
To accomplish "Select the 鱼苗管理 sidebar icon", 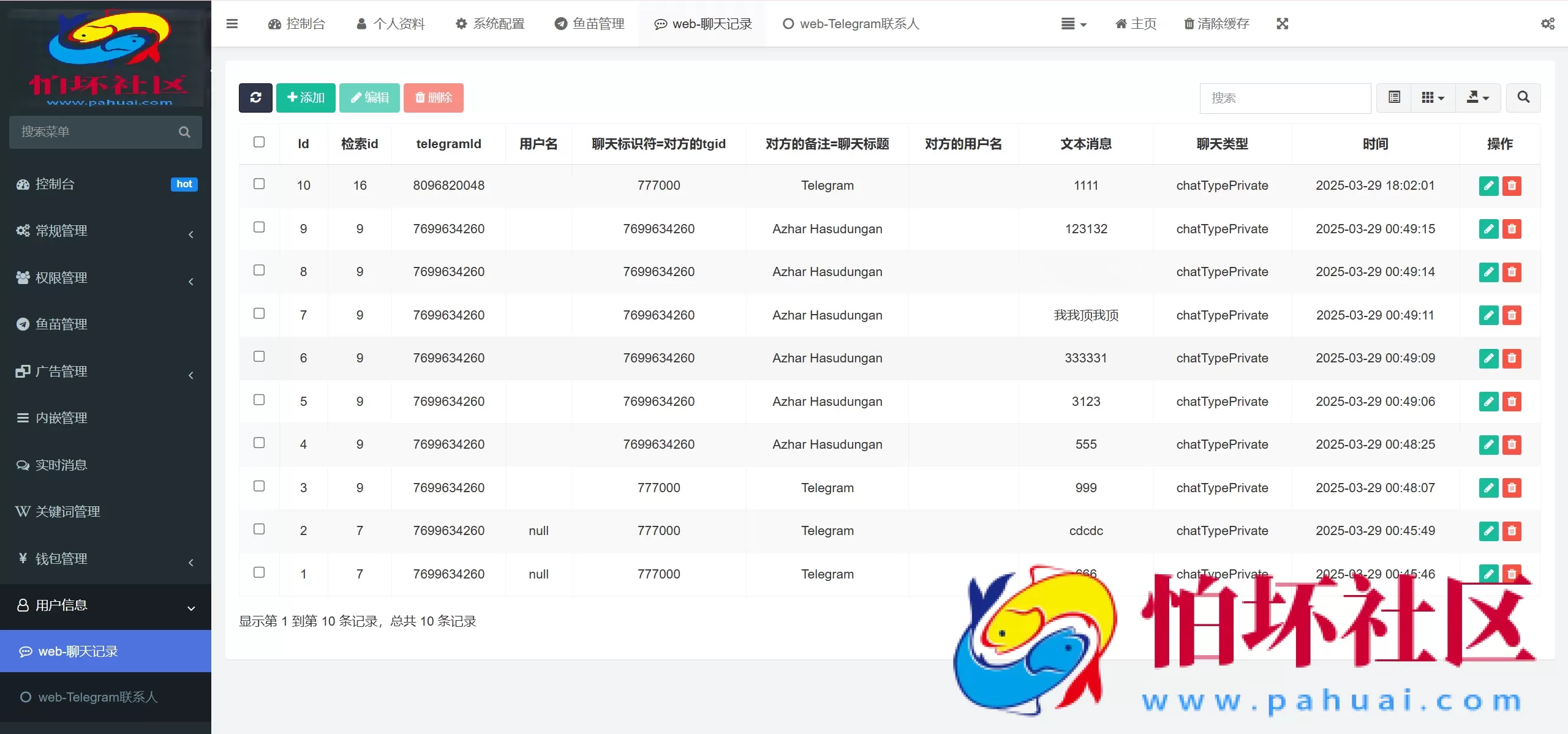I will tap(23, 324).
